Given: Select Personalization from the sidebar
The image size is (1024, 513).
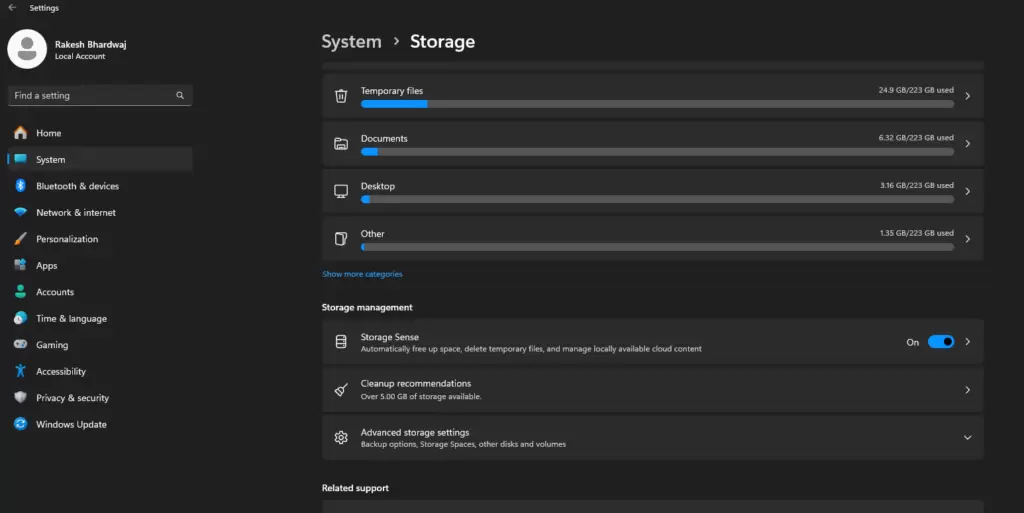Looking at the screenshot, I should click(67, 239).
